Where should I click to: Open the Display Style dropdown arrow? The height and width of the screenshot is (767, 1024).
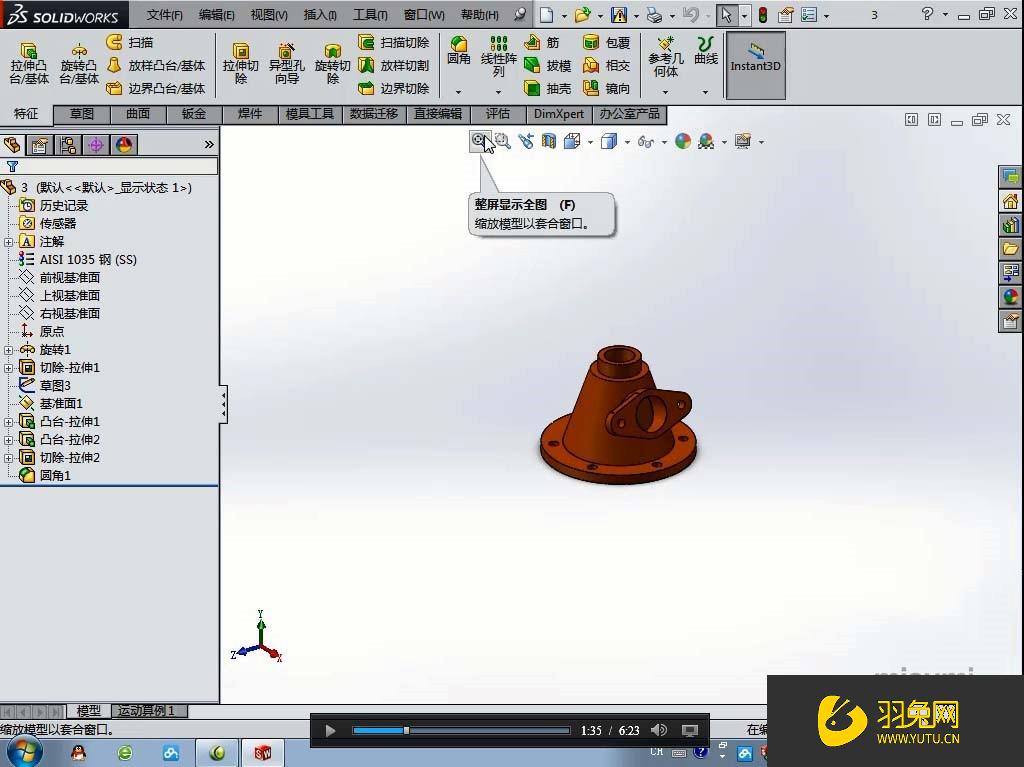pyautogui.click(x=627, y=141)
